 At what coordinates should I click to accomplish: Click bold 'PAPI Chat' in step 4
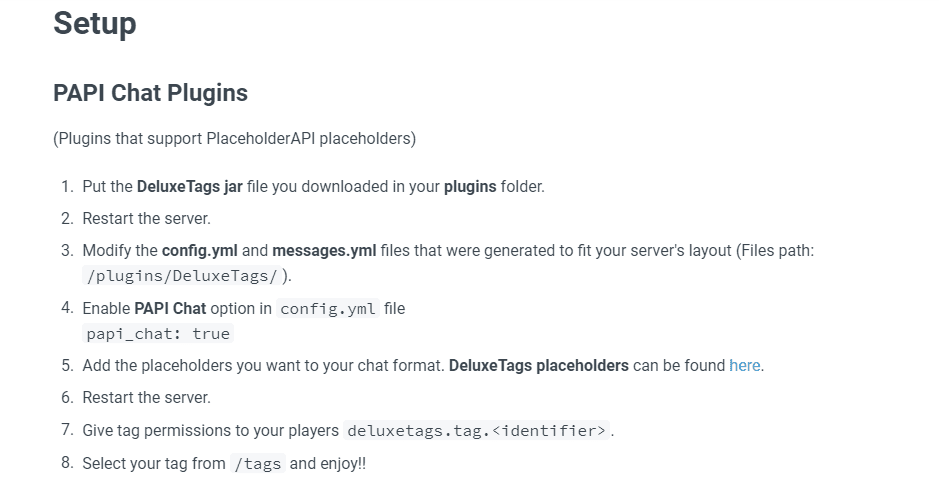[x=170, y=308]
